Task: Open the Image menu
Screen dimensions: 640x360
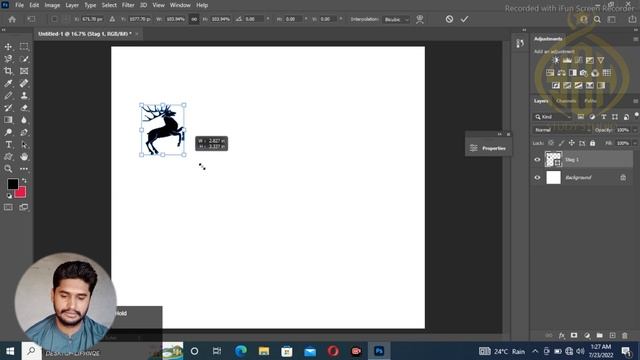Action: pos(52,5)
